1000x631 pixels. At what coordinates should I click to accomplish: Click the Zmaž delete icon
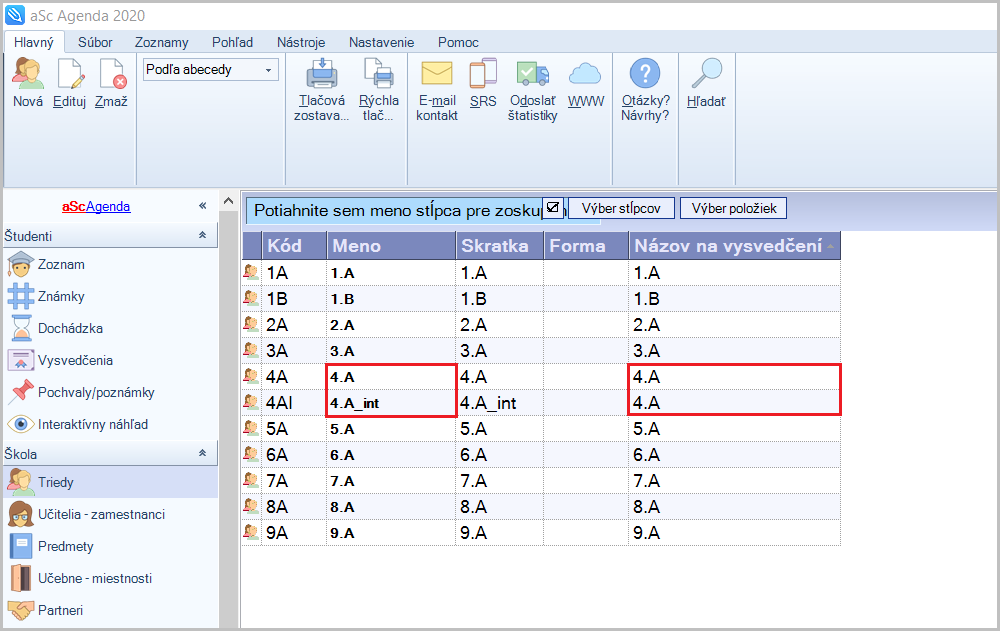[x=112, y=75]
